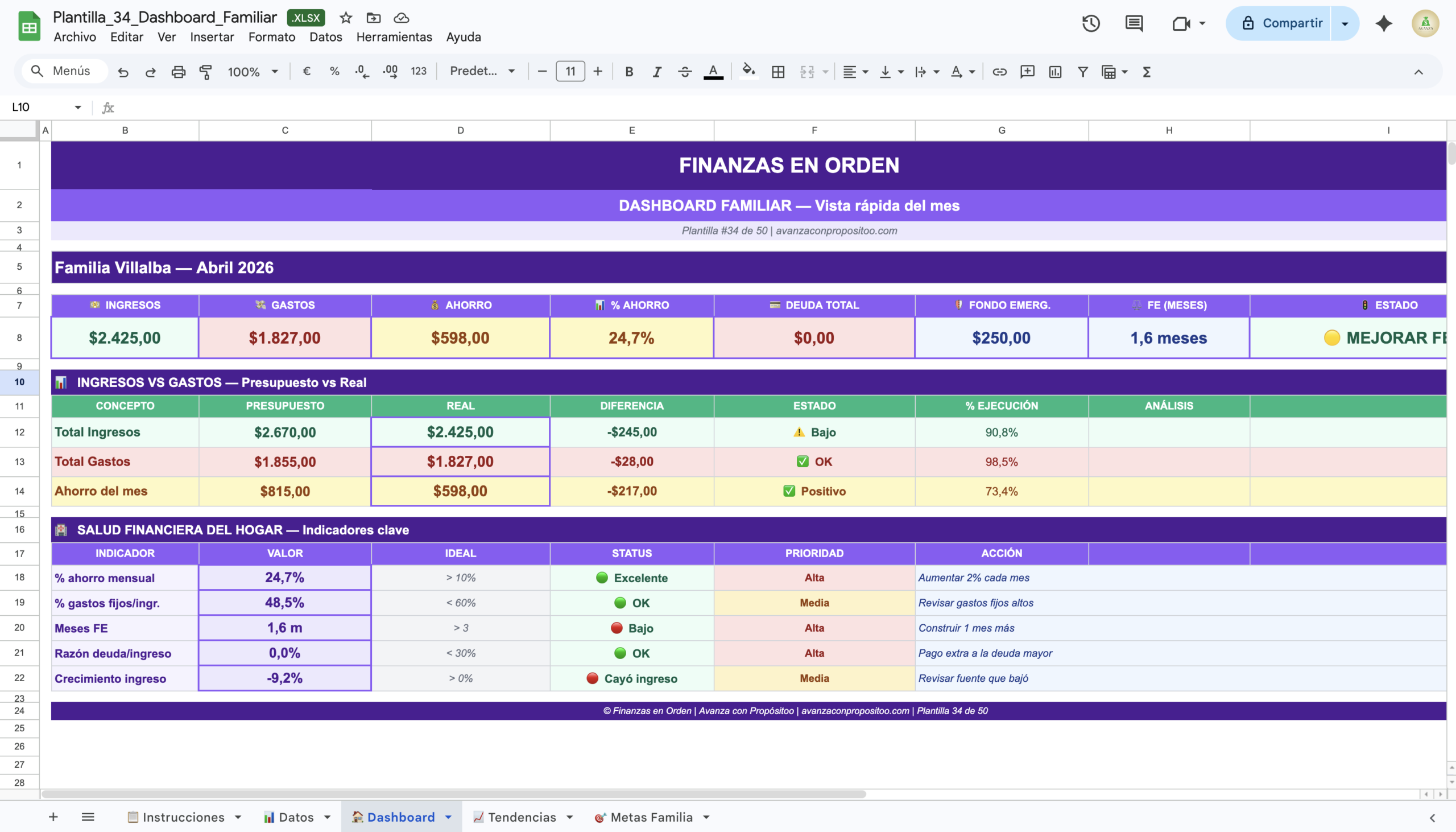
Task: Toggle strikethrough formatting
Action: (x=685, y=72)
